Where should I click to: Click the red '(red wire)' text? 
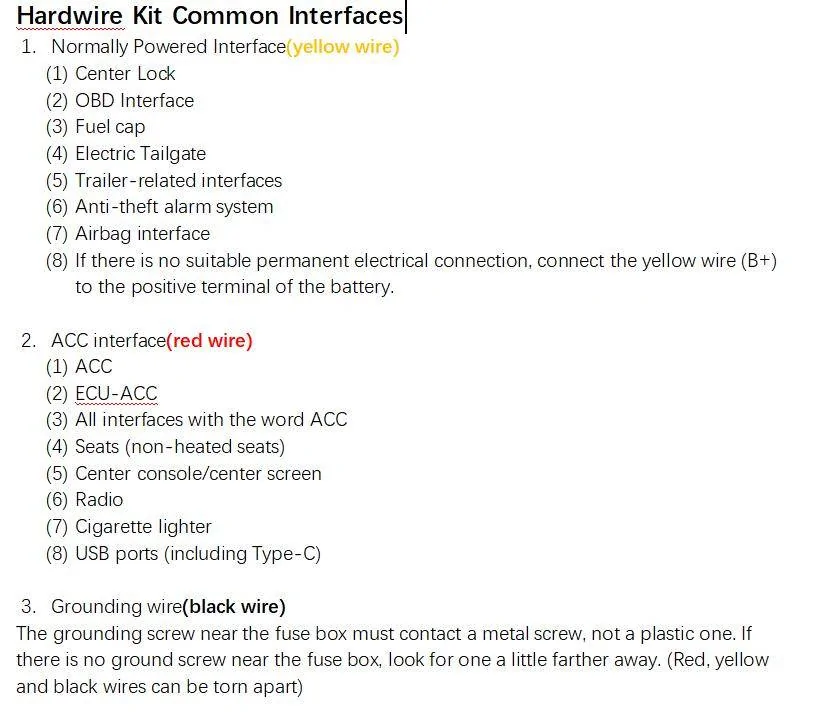click(209, 341)
